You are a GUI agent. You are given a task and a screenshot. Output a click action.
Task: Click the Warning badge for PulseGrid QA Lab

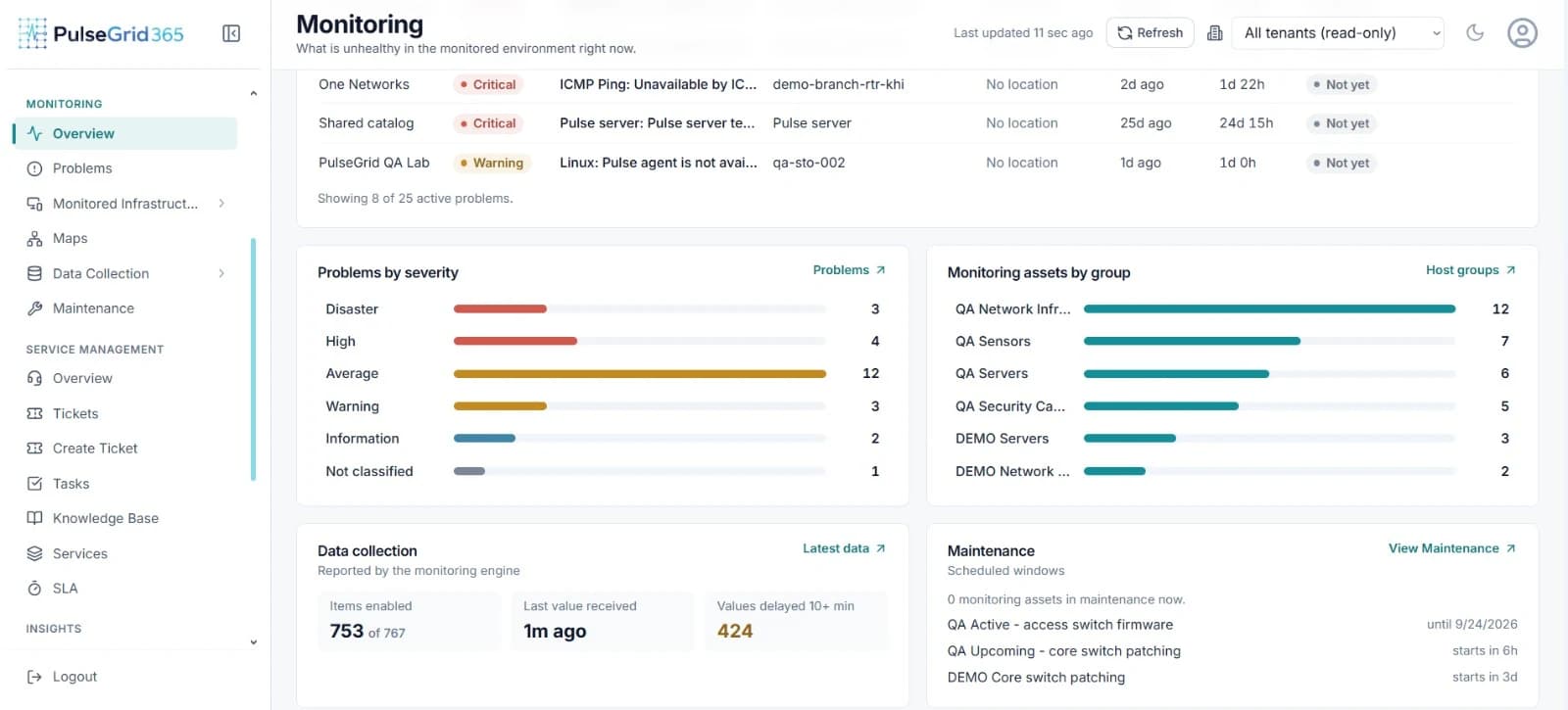click(x=492, y=163)
